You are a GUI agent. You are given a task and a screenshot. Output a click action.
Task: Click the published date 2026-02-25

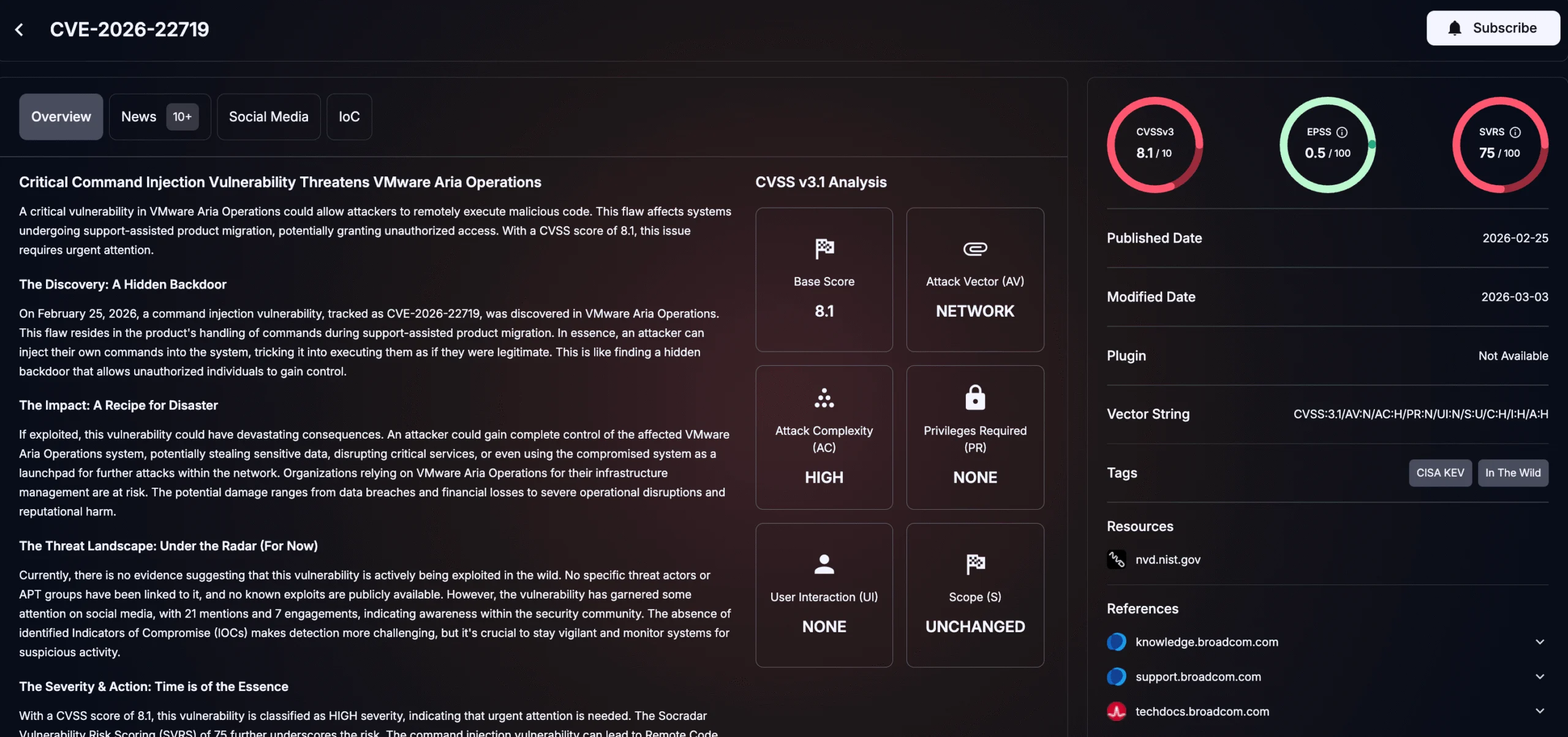pyautogui.click(x=1515, y=238)
